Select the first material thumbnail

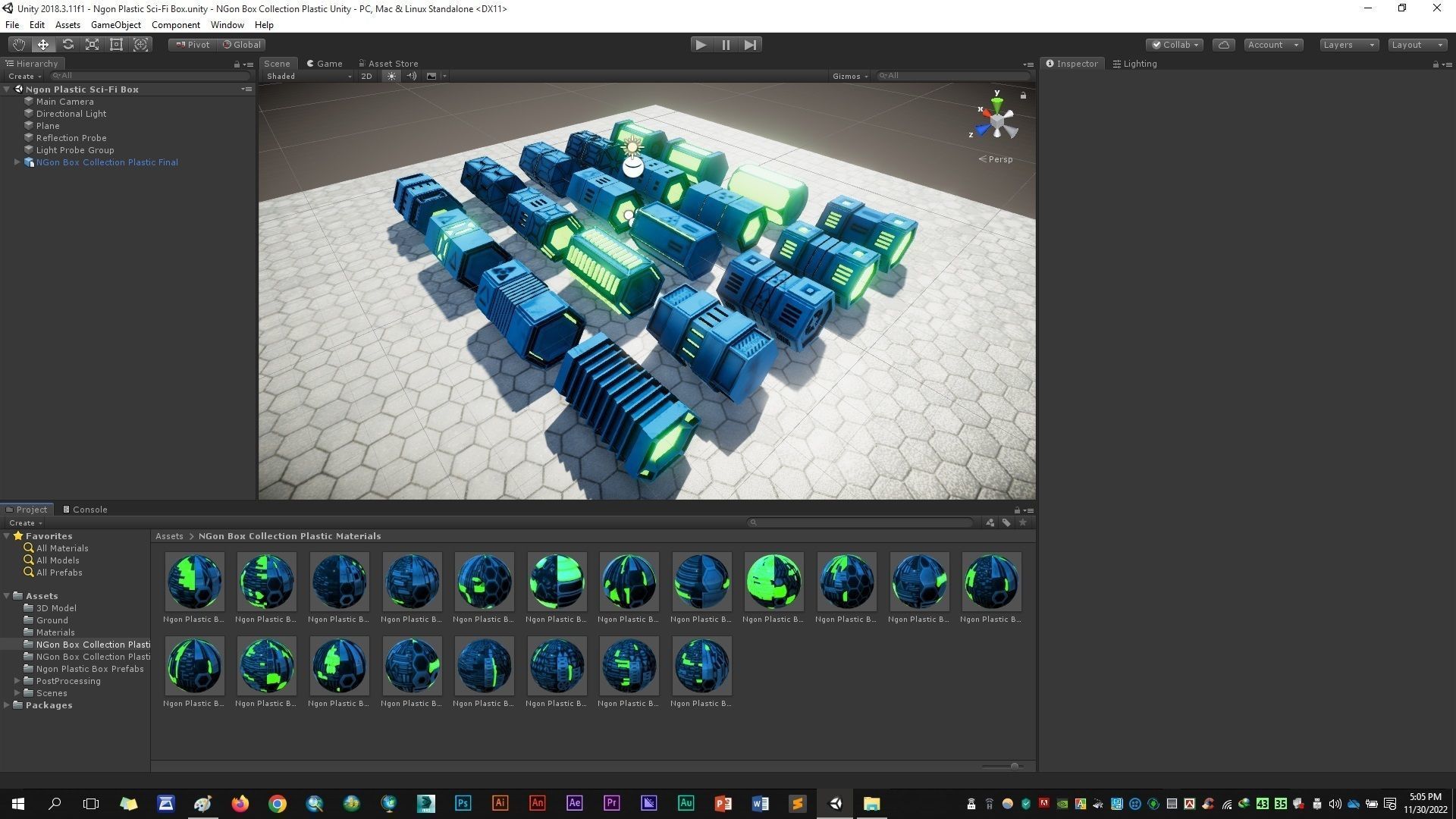coord(194,582)
